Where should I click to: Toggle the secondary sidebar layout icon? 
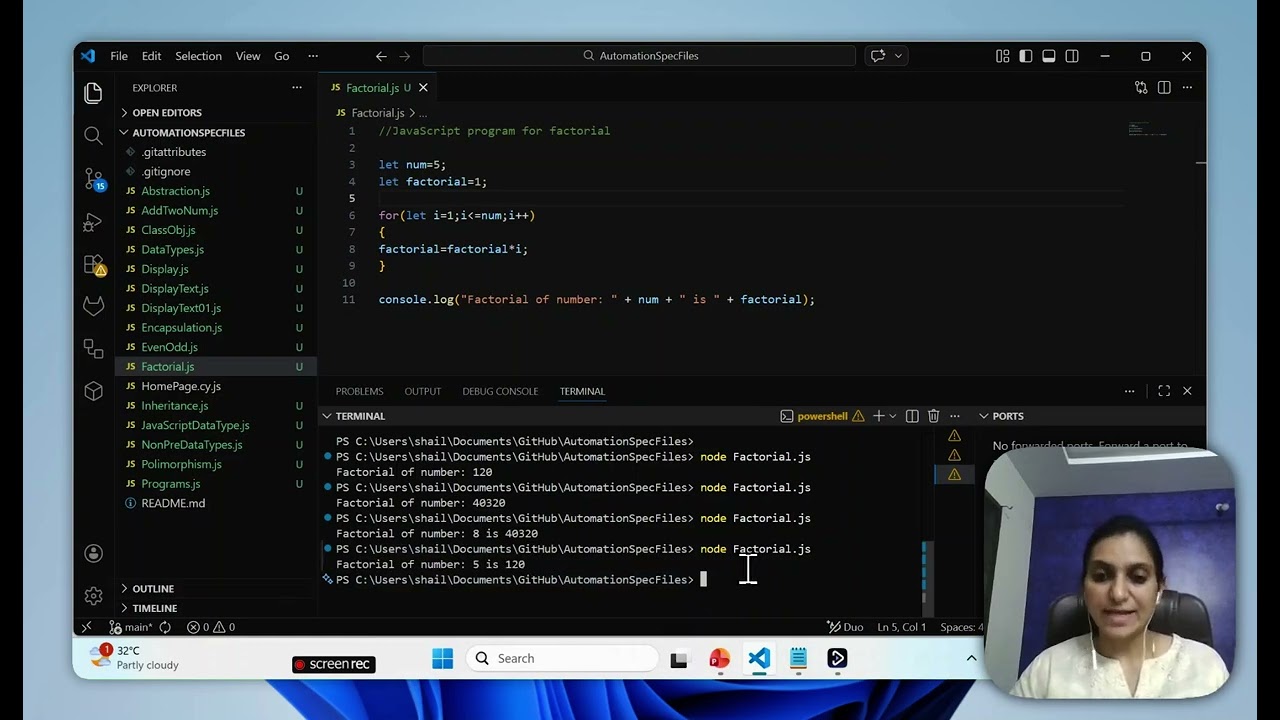(x=1072, y=56)
